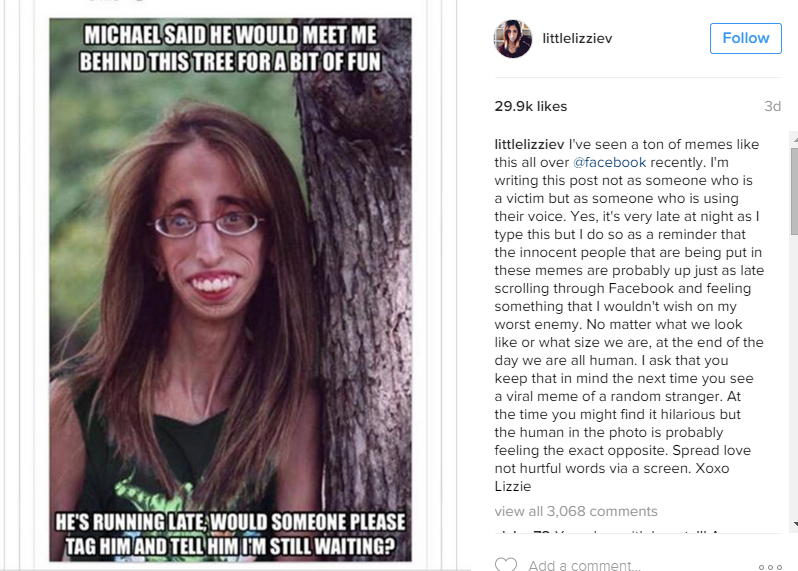The height and width of the screenshot is (571, 798).
Task: Follow the littlelizziev account
Action: click(746, 38)
